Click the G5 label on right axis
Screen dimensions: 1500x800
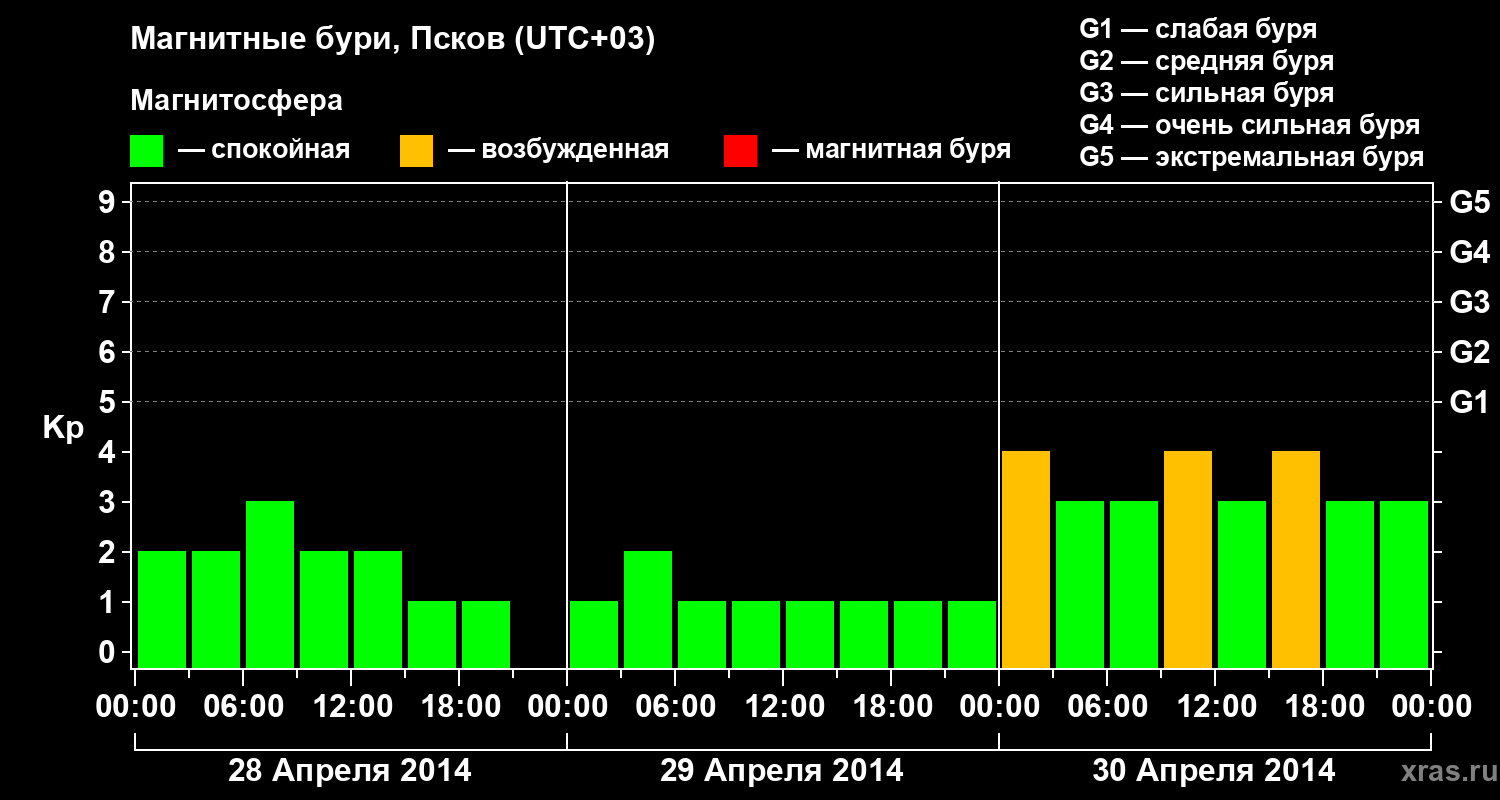[1469, 202]
